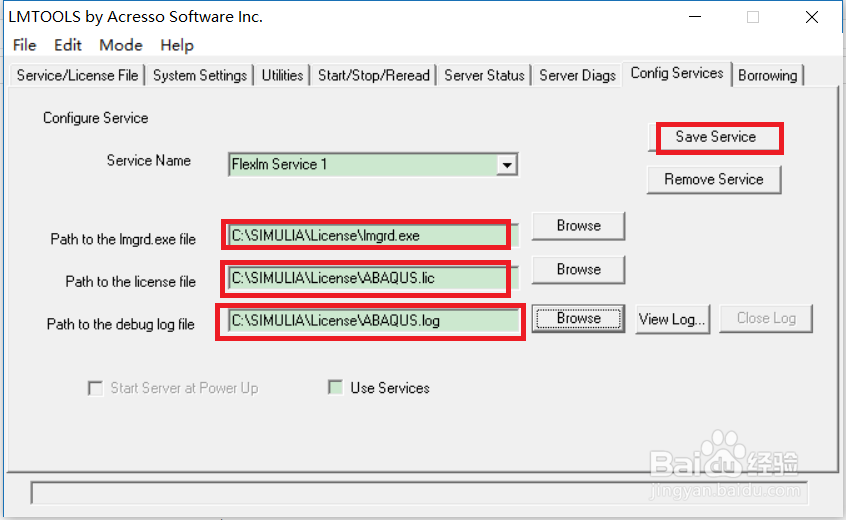Select the Config Services tab

coord(677,73)
